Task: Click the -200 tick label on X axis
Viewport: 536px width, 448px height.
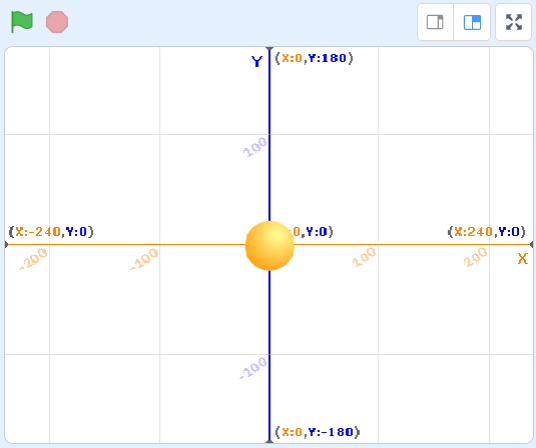Action: coord(33,259)
